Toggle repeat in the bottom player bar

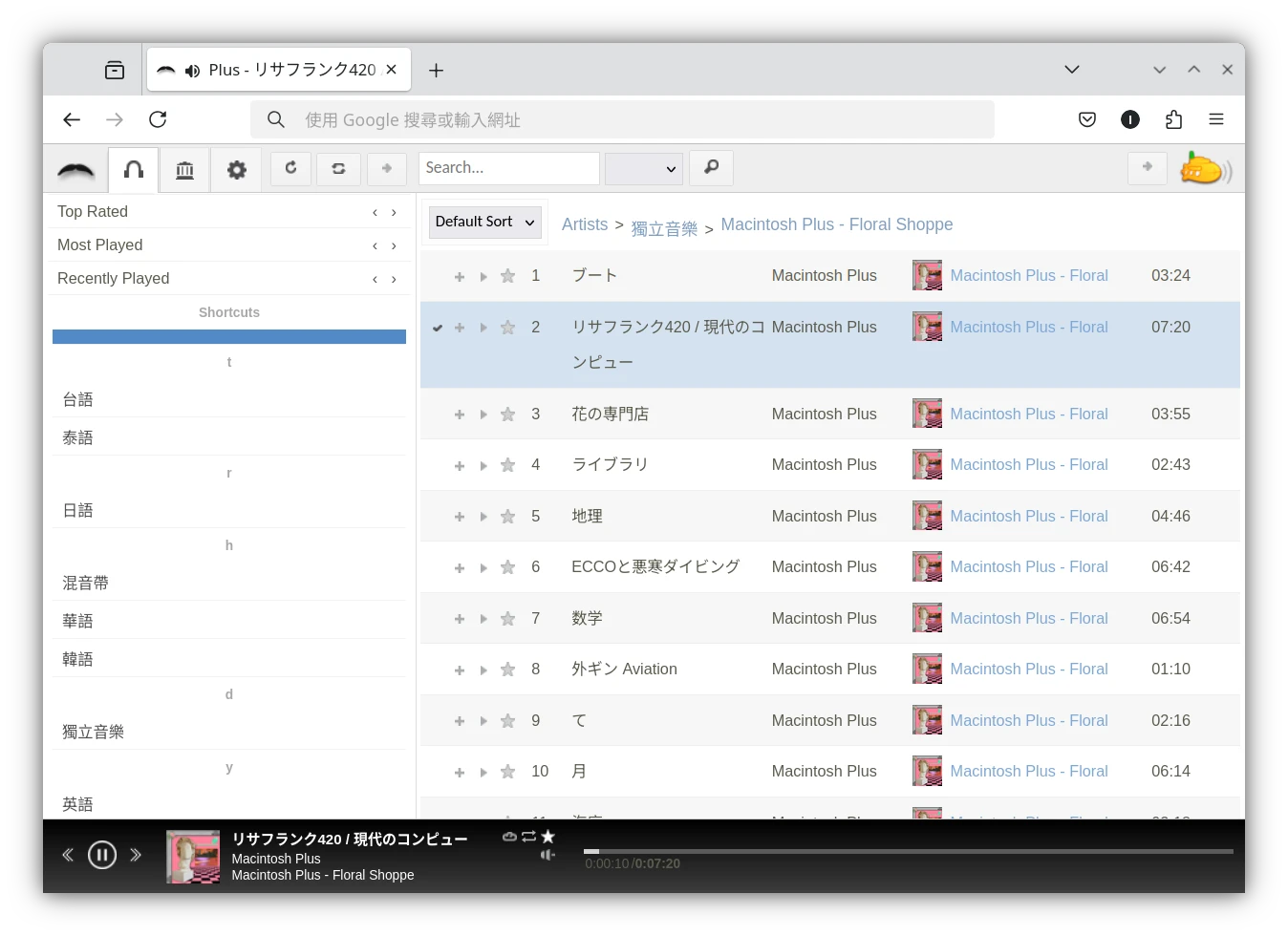[x=528, y=836]
